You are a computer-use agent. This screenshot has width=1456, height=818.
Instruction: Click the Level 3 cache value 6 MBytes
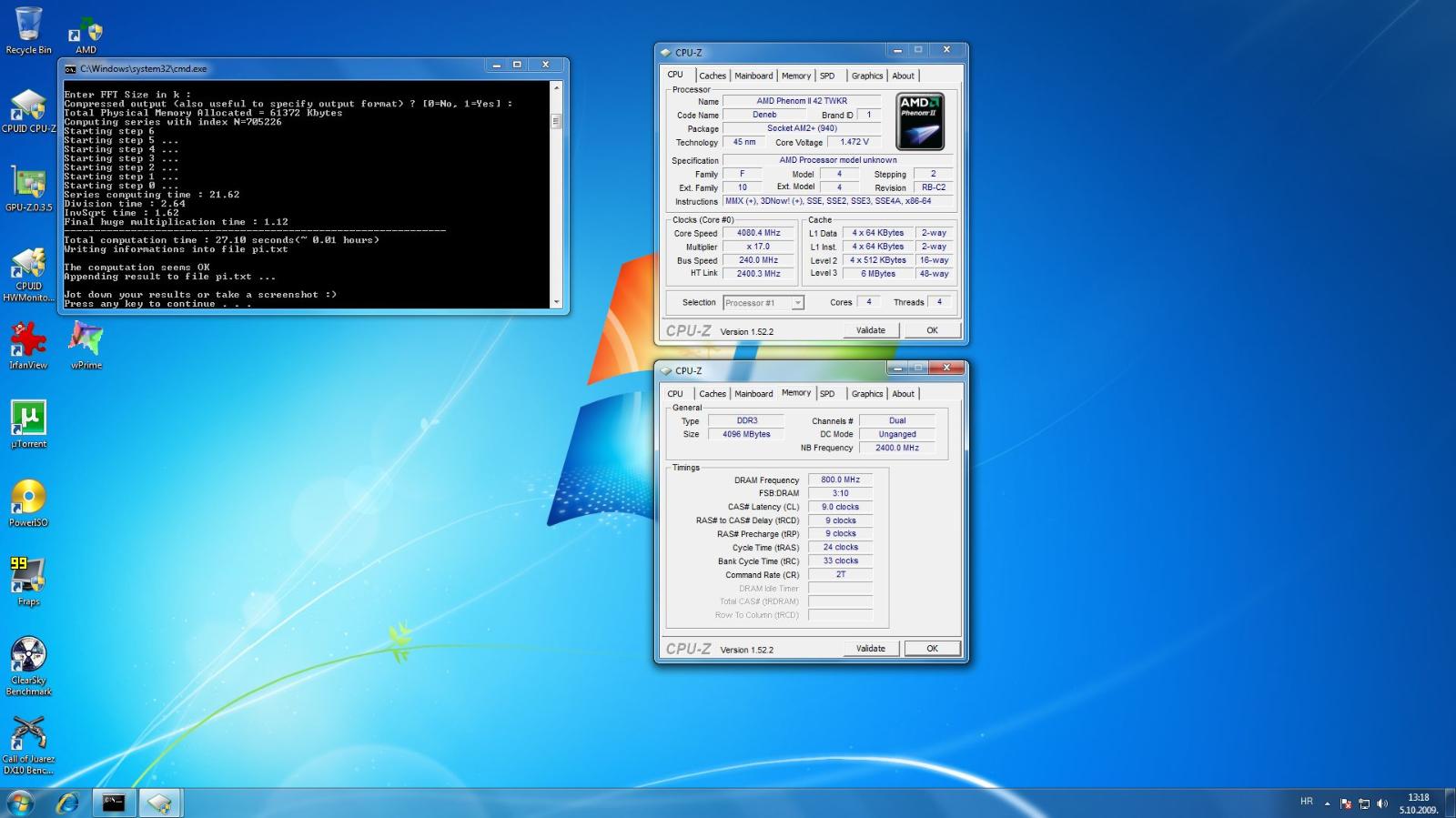pyautogui.click(x=878, y=274)
